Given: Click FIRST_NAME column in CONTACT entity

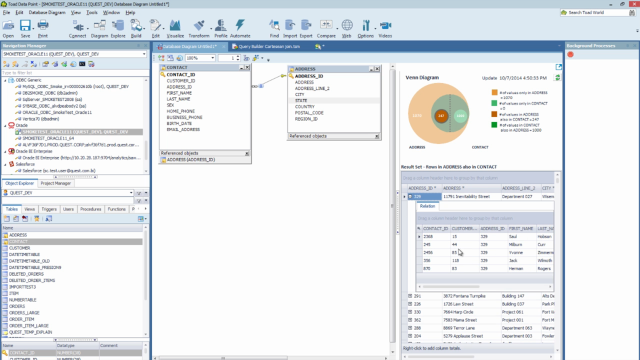Looking at the screenshot, I should click(179, 93).
